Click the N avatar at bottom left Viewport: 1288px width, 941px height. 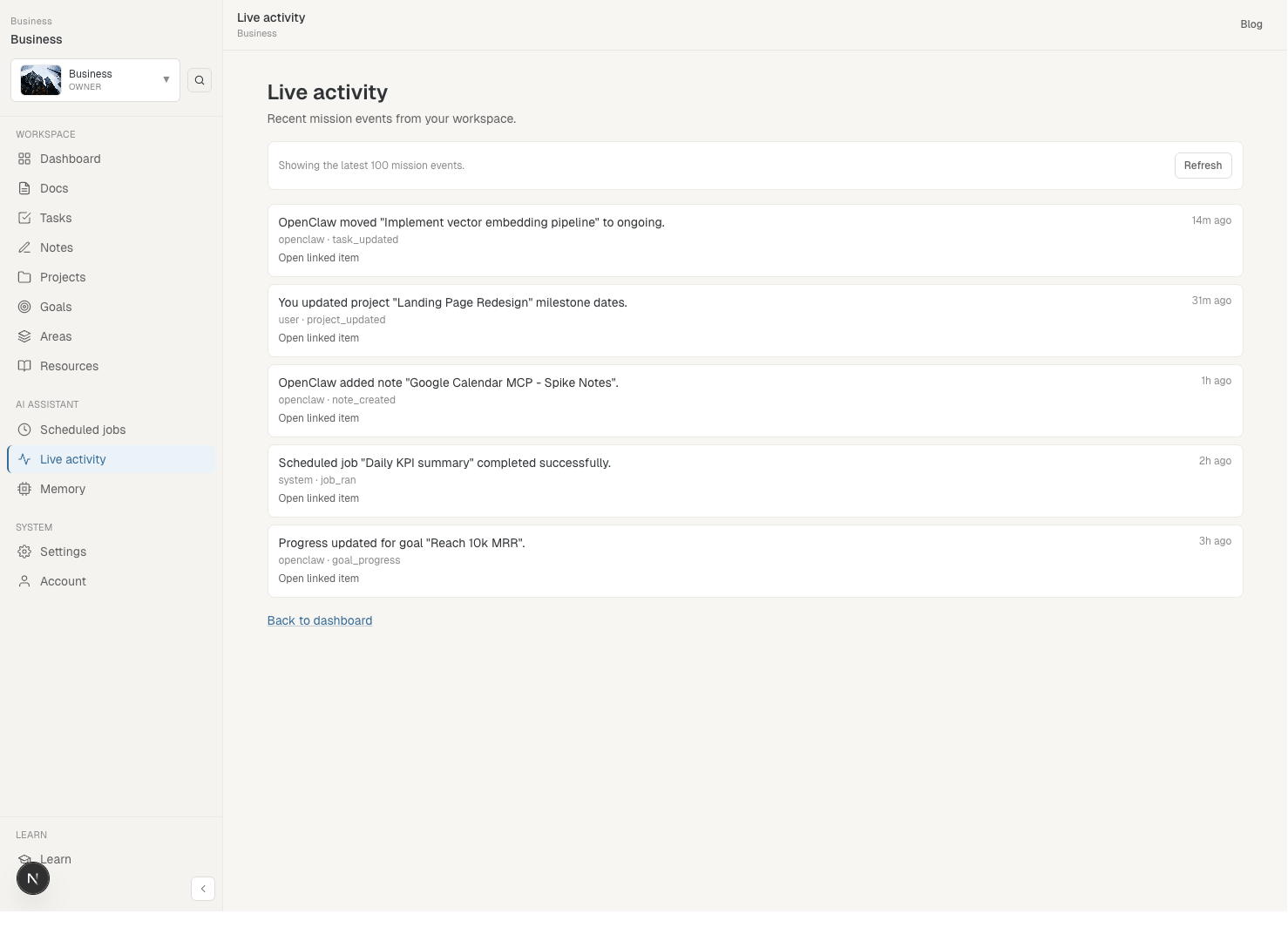coord(33,878)
